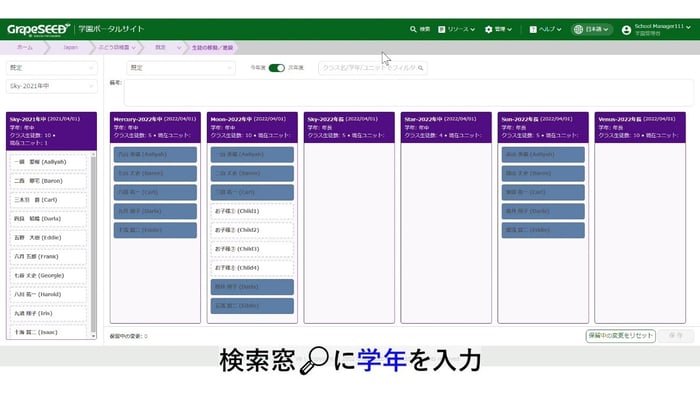Click the reset pending changes button
Screen dimensions: 700x393
(x=621, y=335)
